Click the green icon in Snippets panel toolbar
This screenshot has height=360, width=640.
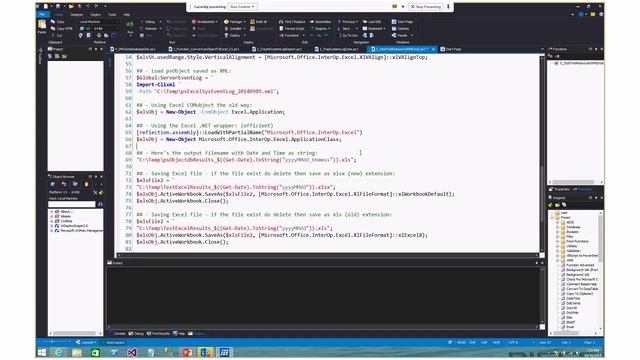(551, 205)
